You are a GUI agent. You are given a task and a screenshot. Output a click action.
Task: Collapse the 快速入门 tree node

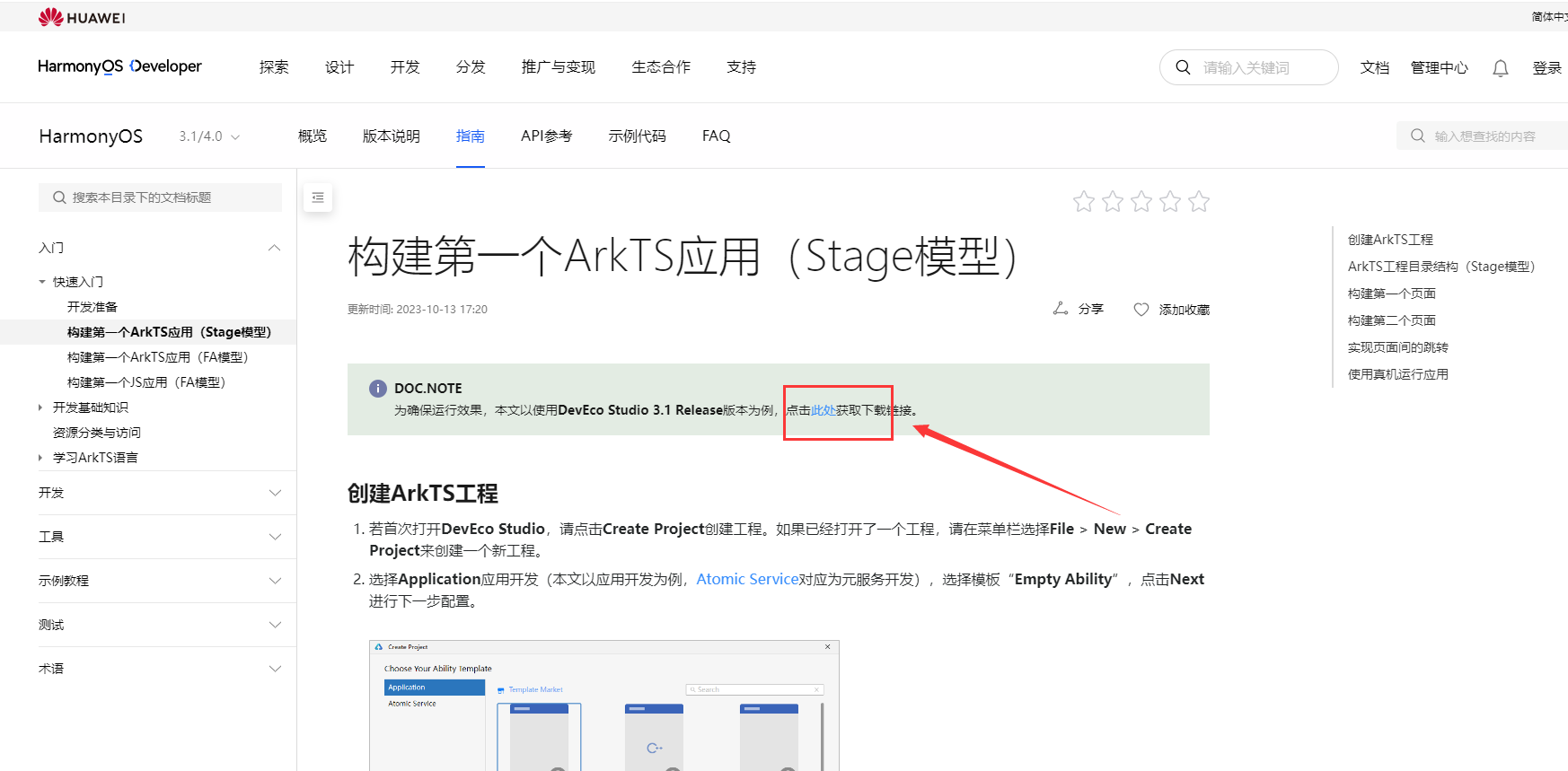coord(42,282)
